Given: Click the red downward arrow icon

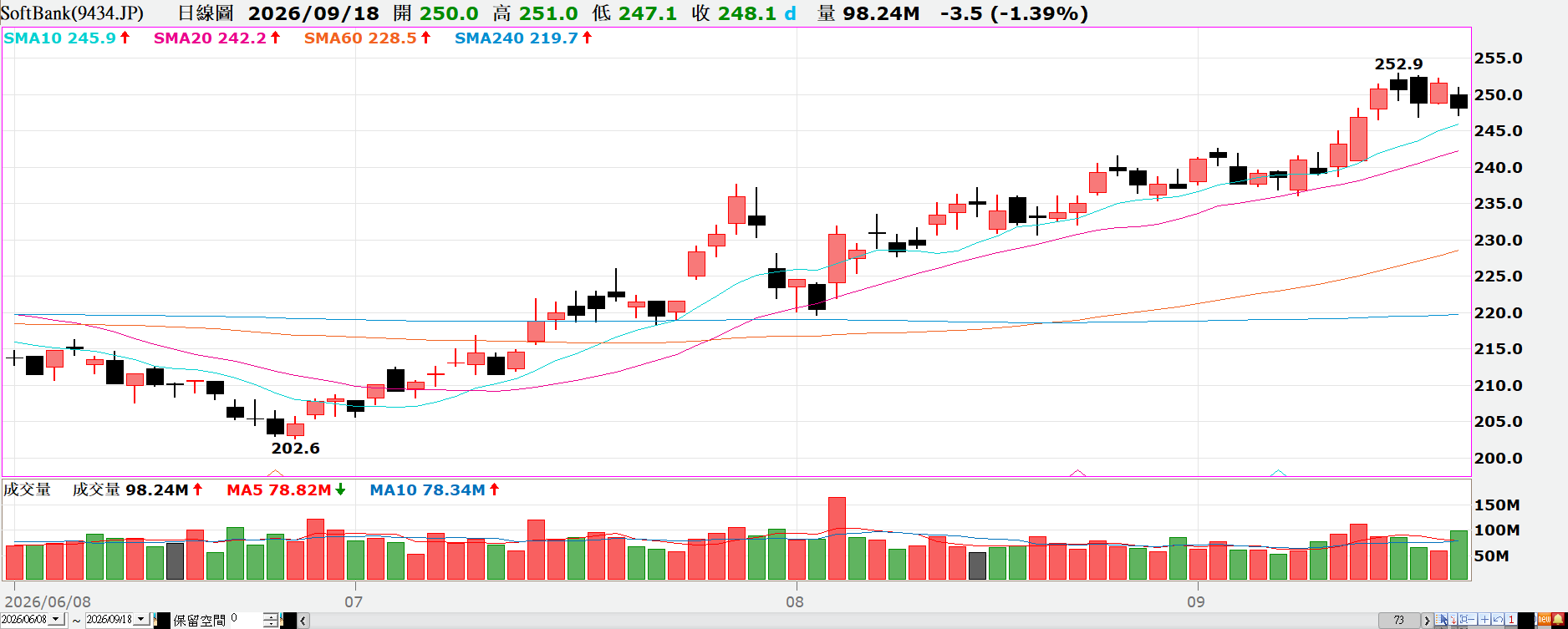Looking at the screenshot, I should tap(1453, 619).
